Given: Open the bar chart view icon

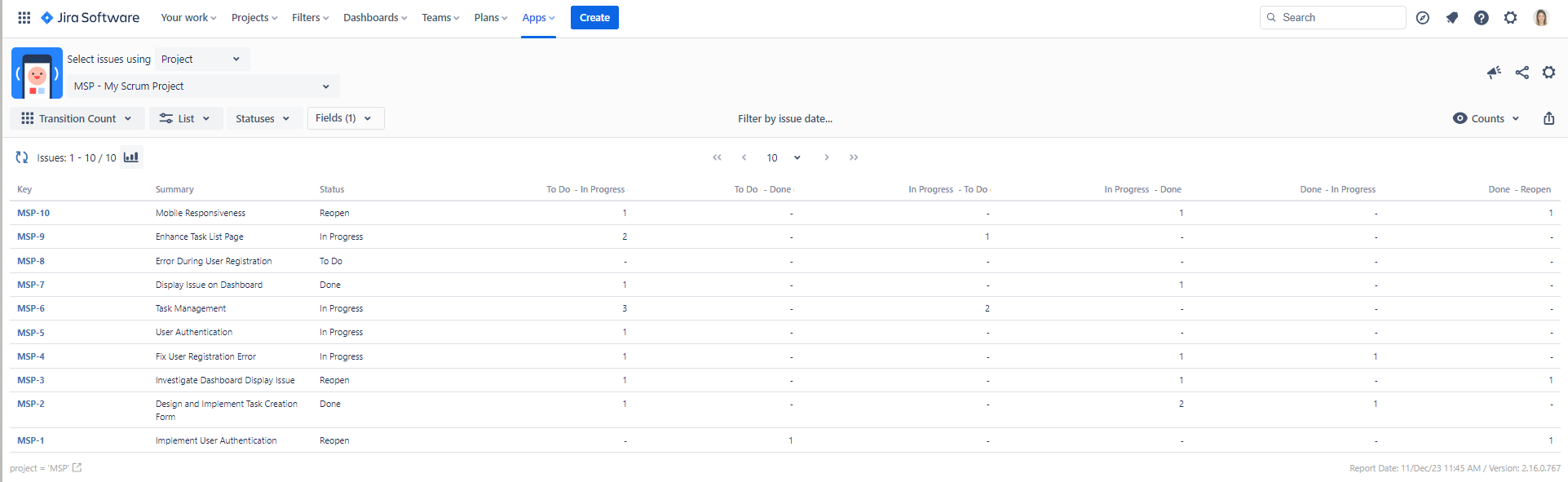Looking at the screenshot, I should click(131, 157).
